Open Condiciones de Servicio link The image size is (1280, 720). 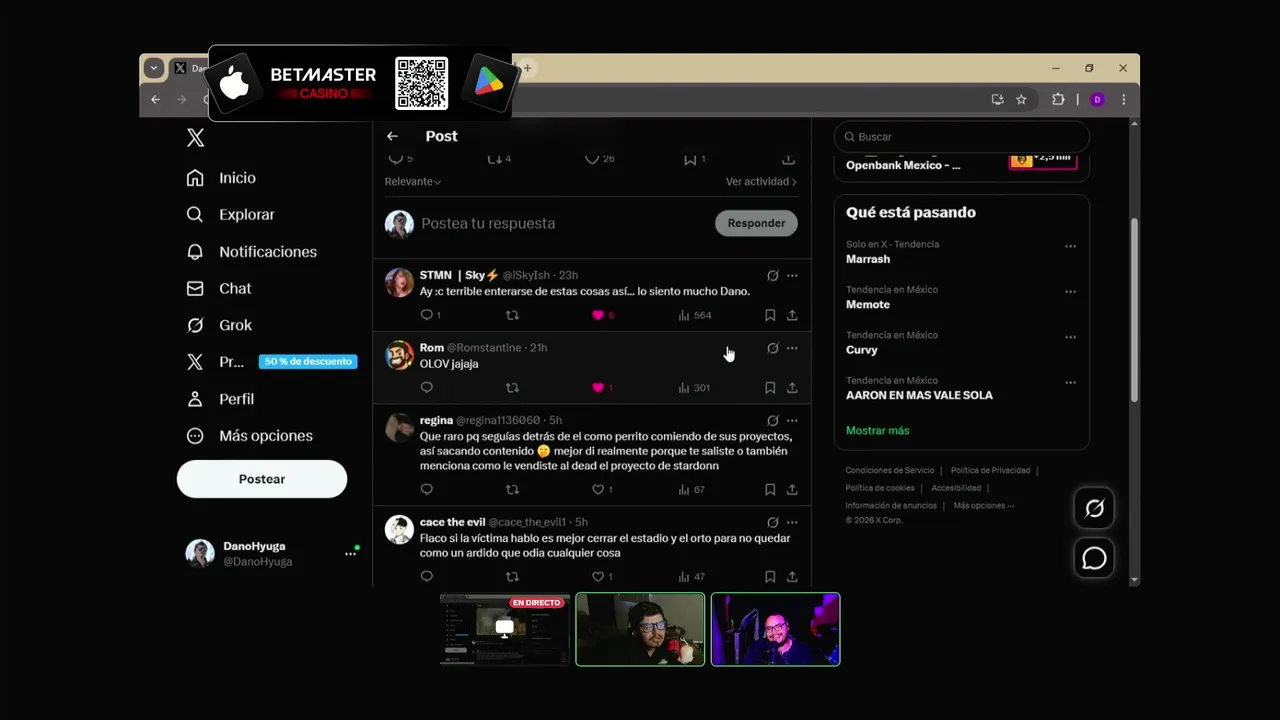(x=890, y=470)
